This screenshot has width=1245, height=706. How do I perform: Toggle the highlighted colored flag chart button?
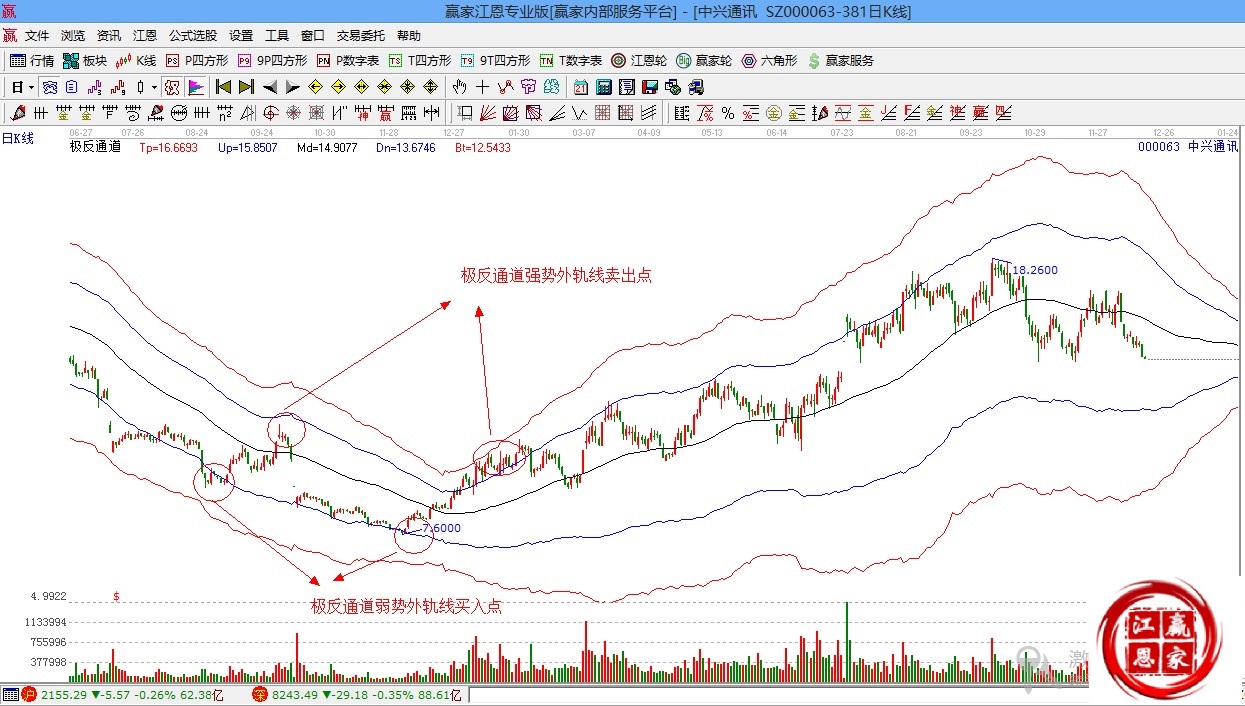[x=195, y=87]
